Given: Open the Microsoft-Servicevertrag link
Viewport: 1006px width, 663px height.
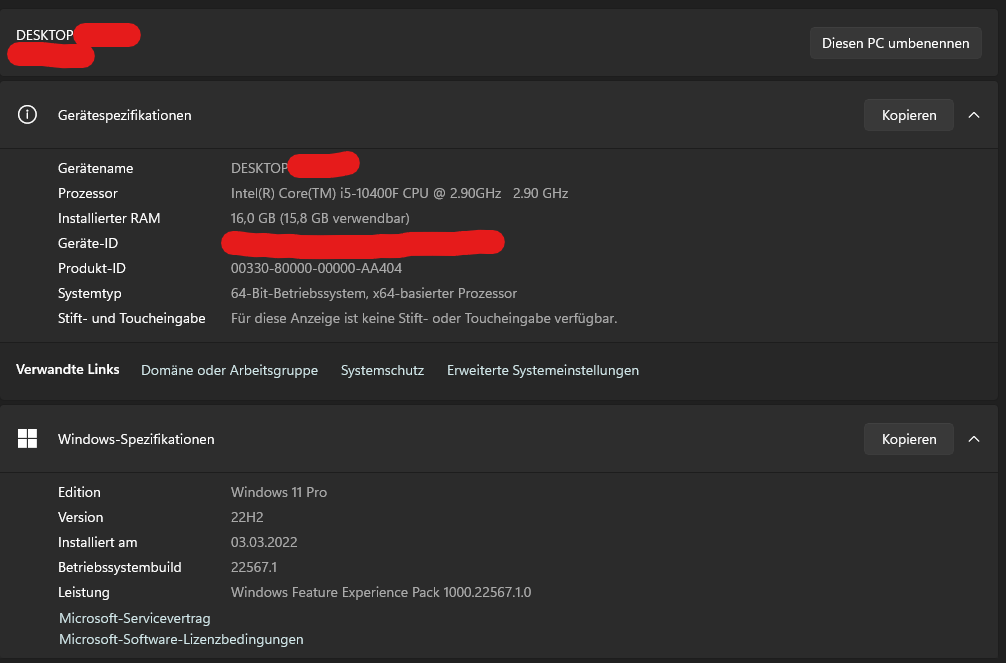Looking at the screenshot, I should coord(135,618).
